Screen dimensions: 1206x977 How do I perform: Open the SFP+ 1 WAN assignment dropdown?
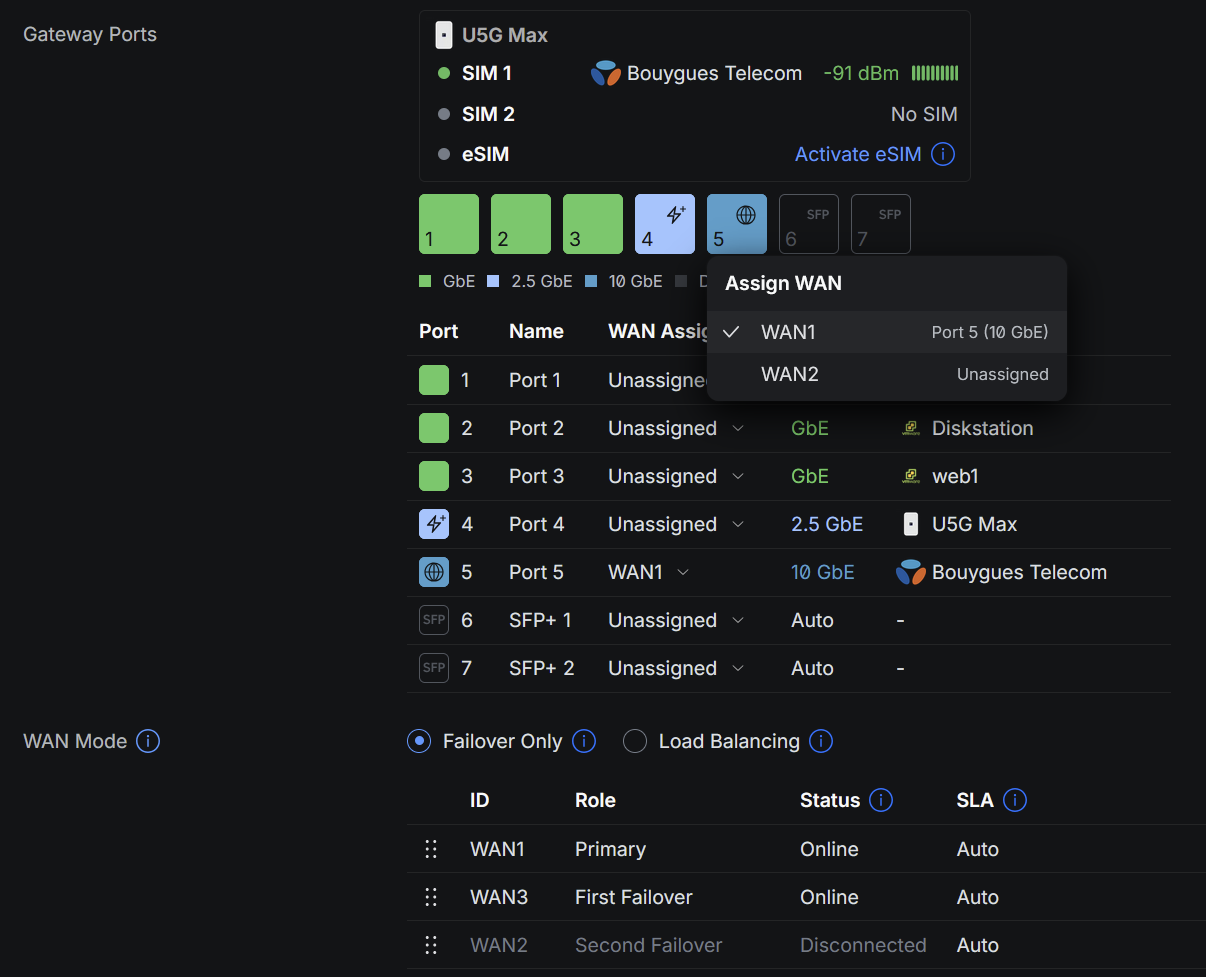click(x=675, y=620)
